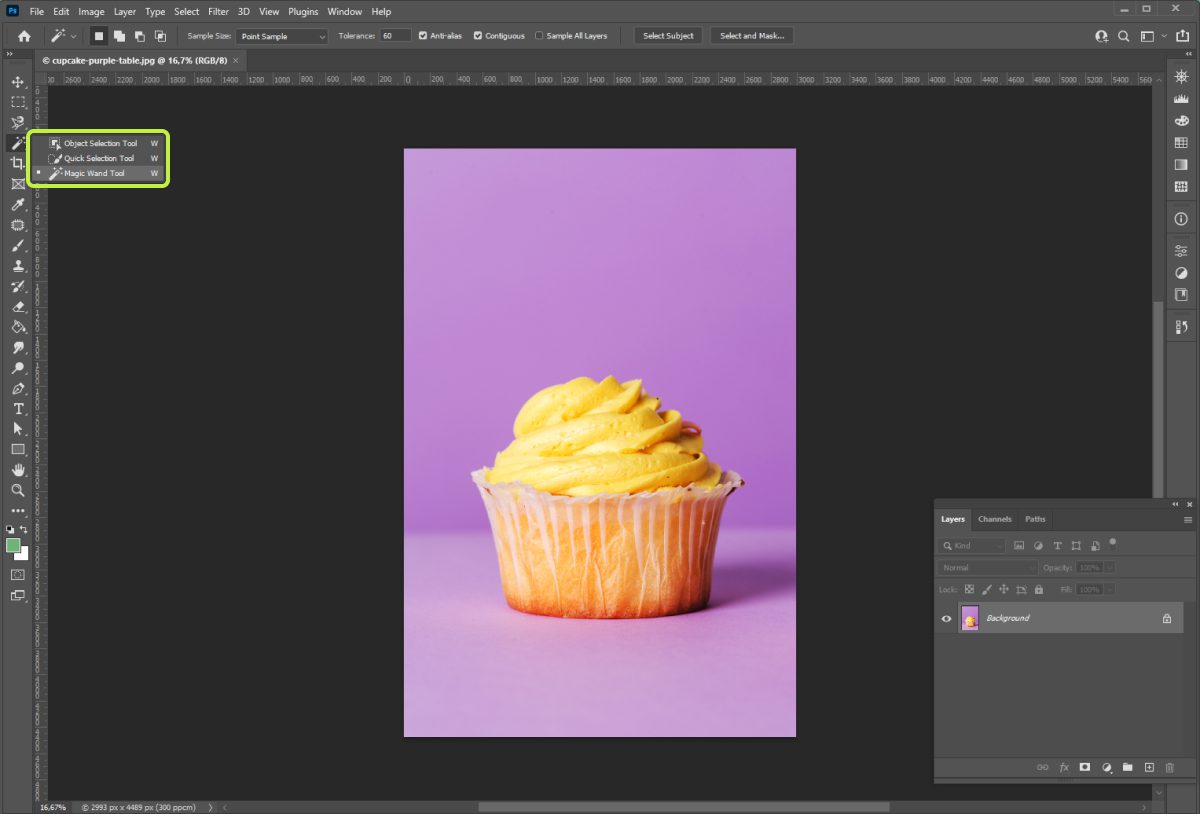Click Add to selection mode icon

coord(119,36)
